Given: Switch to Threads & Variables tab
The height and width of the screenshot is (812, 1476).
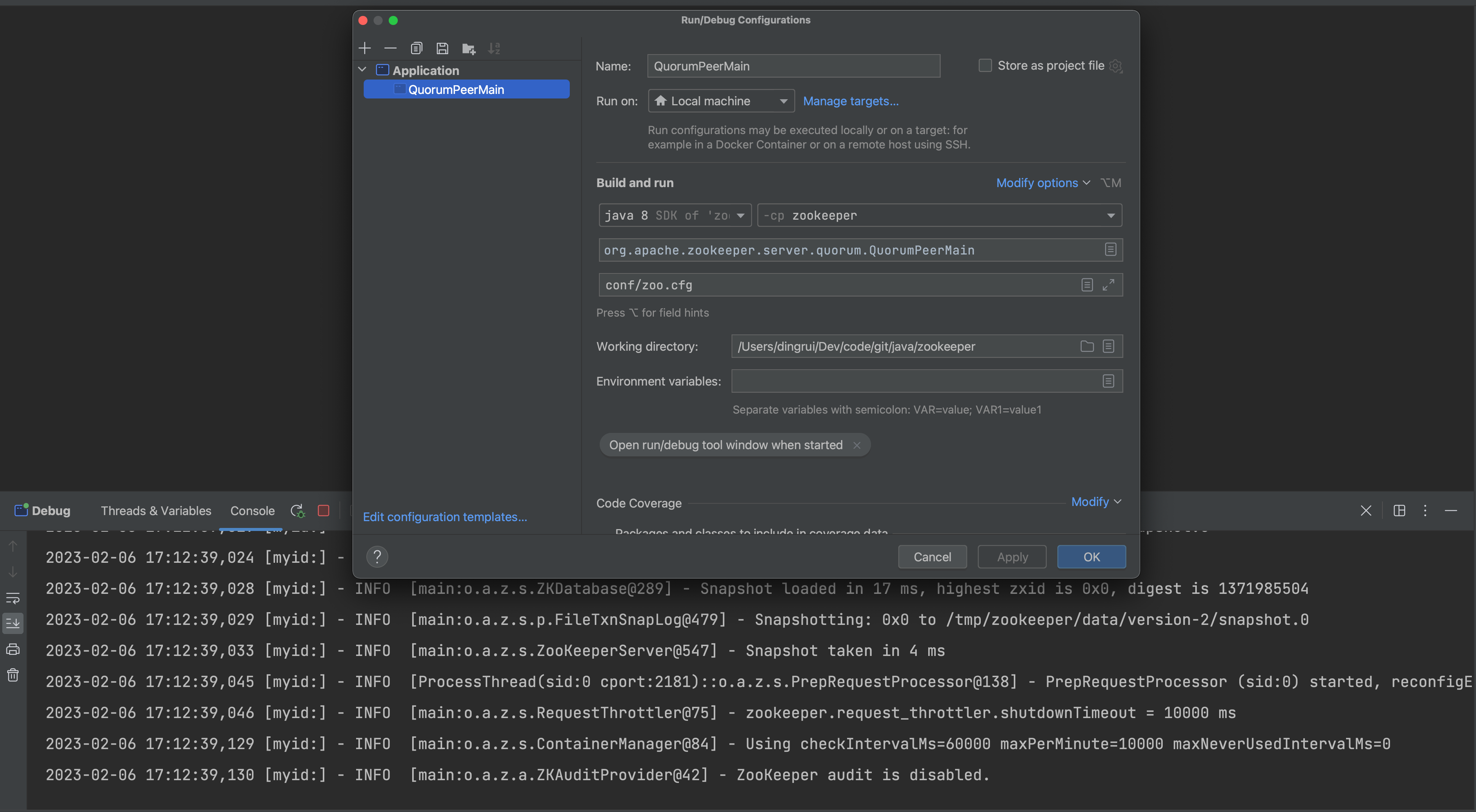Looking at the screenshot, I should (156, 511).
